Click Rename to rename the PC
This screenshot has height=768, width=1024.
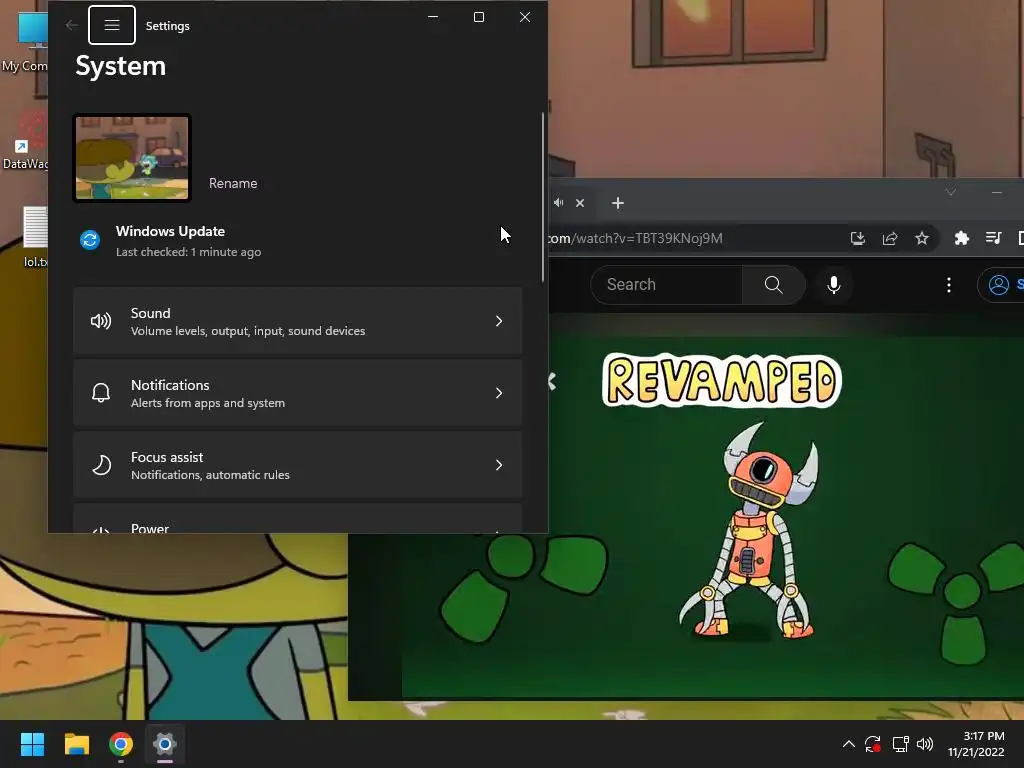(233, 184)
